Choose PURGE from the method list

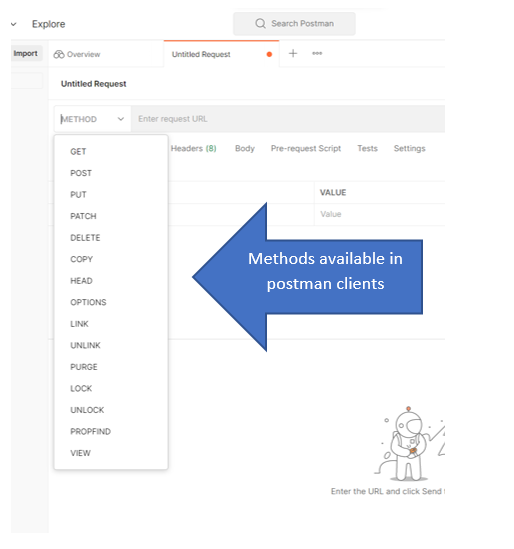point(111,367)
